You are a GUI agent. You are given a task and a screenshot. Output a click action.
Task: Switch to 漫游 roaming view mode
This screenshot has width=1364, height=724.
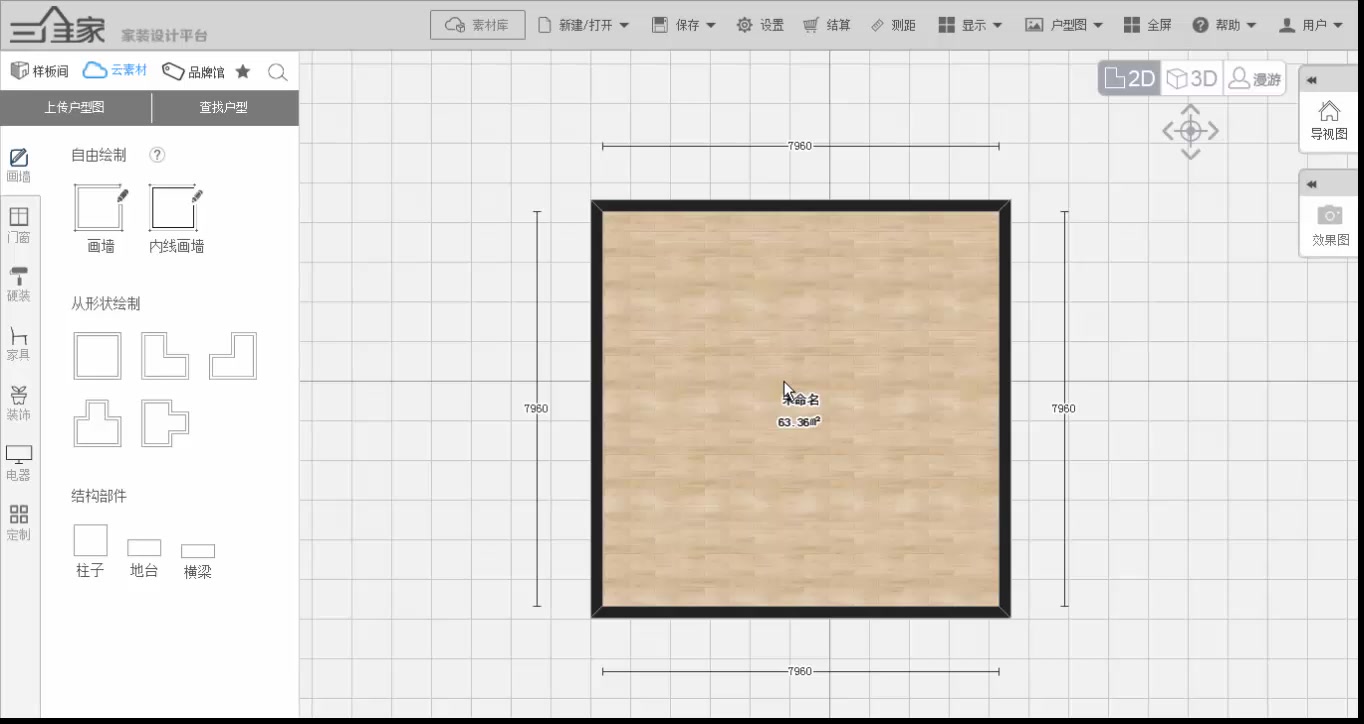coord(1255,78)
